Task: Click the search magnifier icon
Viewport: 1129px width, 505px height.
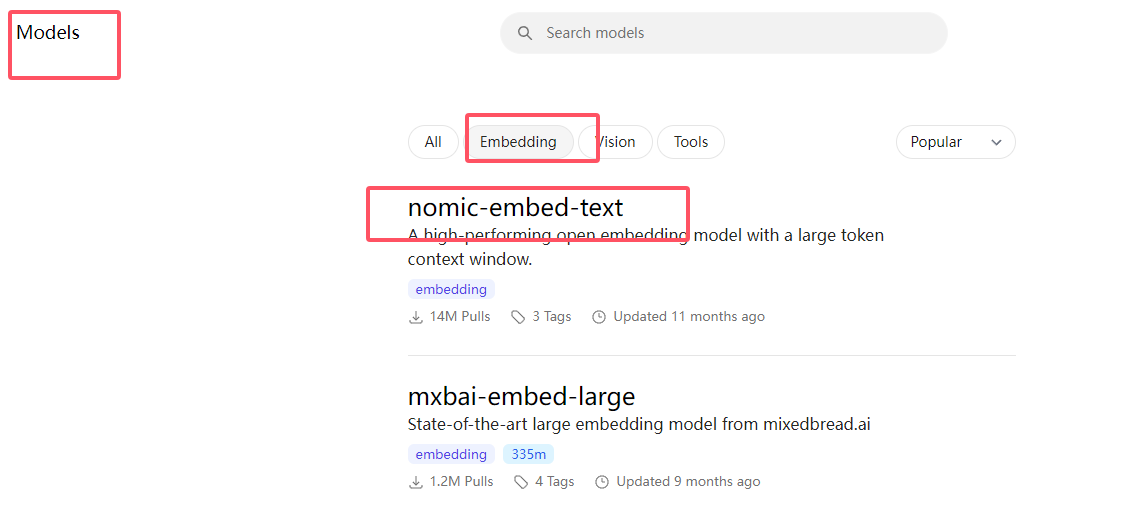Action: (525, 33)
